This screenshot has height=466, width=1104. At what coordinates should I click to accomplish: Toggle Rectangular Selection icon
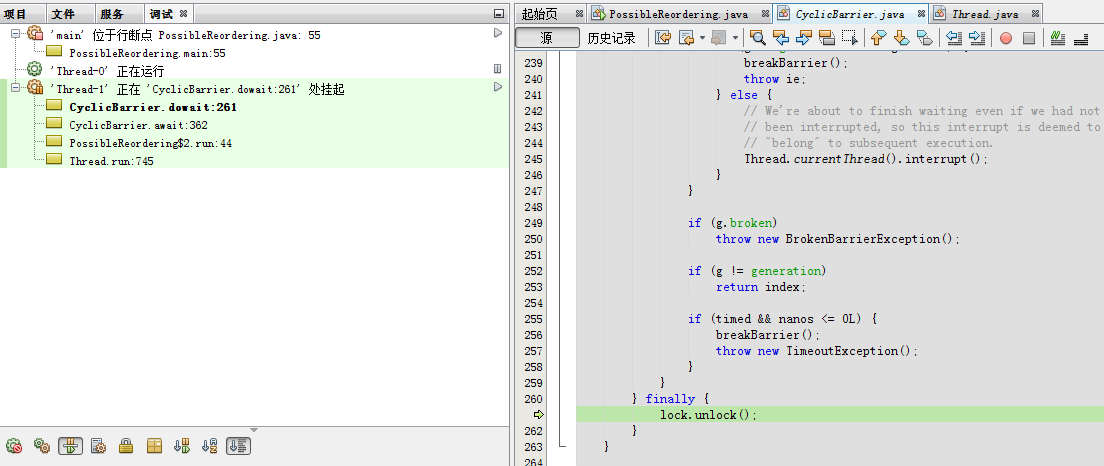click(x=851, y=38)
